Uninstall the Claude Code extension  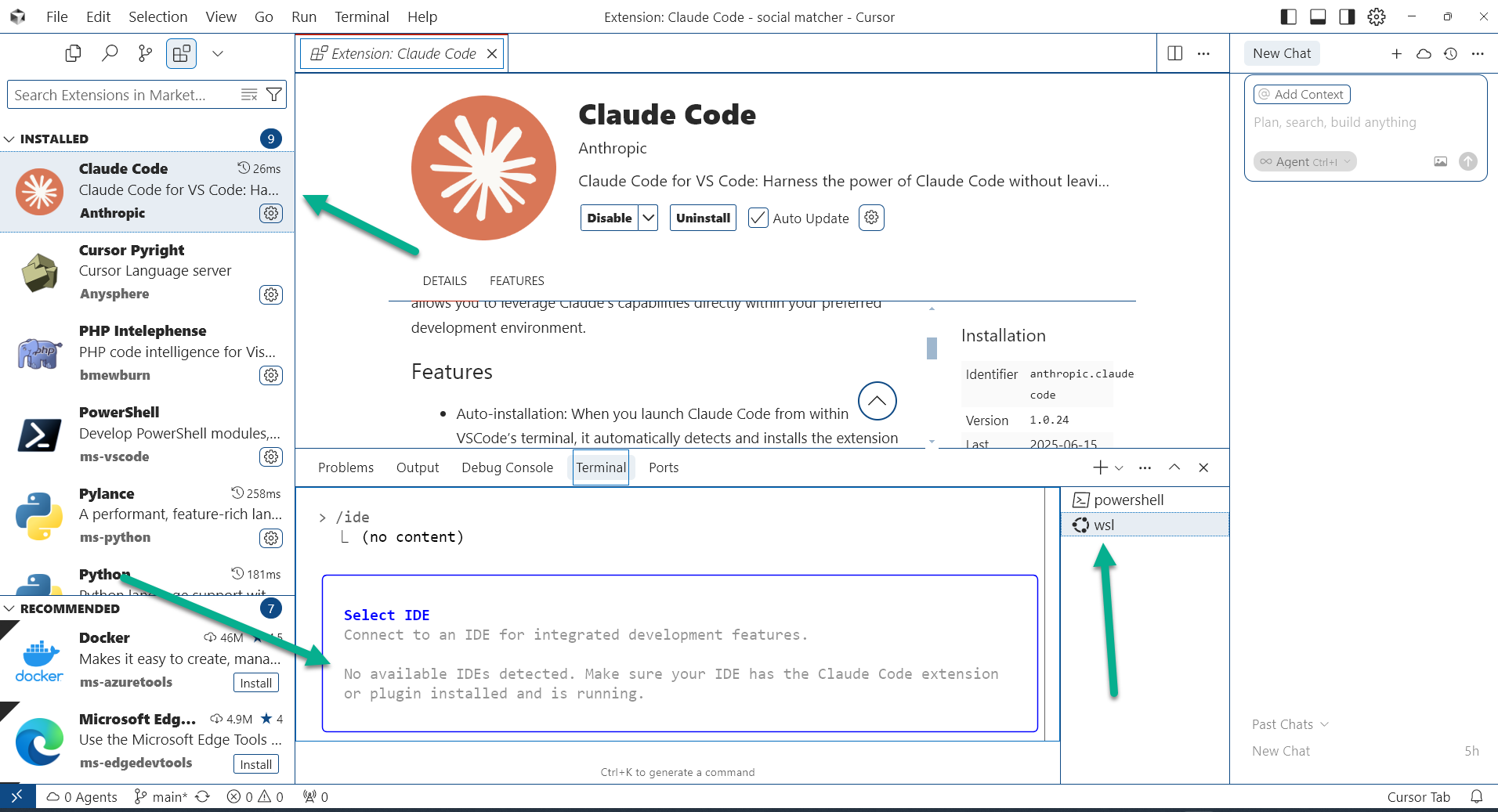click(x=703, y=218)
